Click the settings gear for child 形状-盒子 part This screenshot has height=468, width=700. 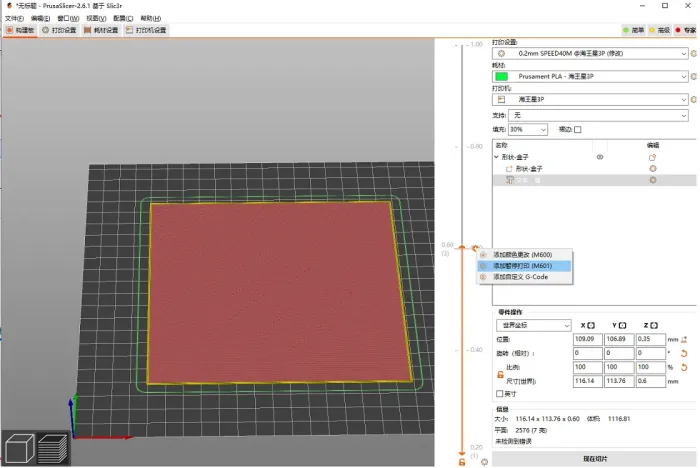tap(653, 168)
